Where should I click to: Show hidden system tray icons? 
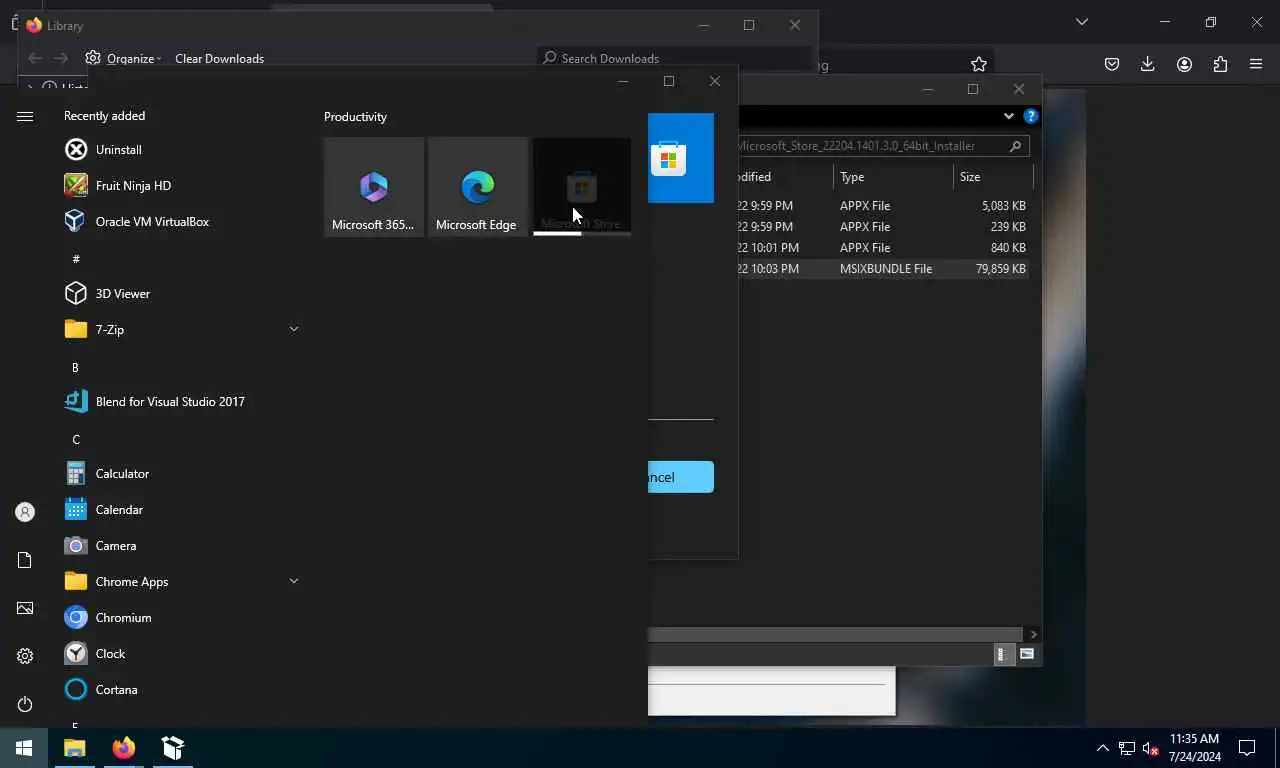(1103, 748)
